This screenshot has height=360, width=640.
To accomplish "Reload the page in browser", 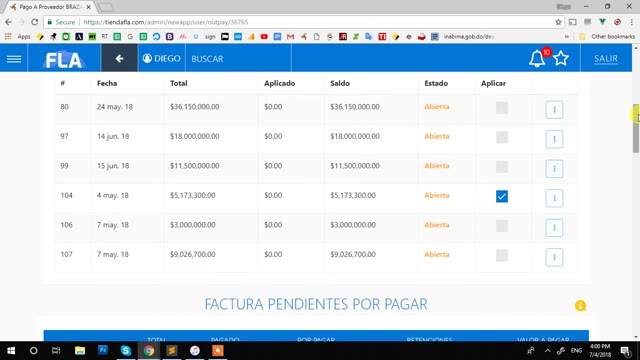I will tap(35, 22).
